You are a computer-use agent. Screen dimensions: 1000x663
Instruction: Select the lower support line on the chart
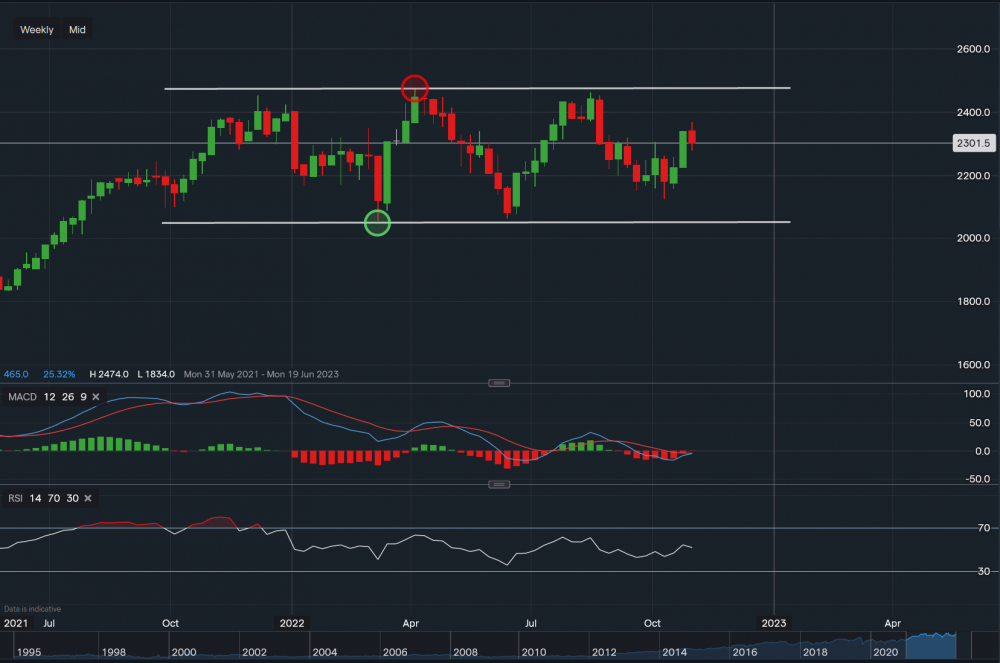(600, 220)
